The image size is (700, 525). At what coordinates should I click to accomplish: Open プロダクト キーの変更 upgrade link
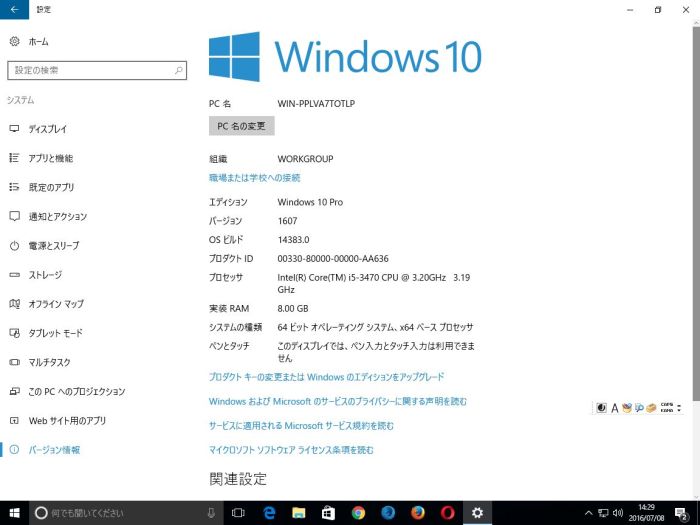pos(326,377)
